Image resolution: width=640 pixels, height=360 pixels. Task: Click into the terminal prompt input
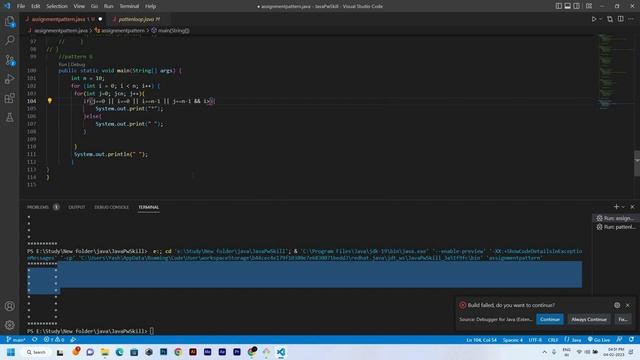(151, 331)
